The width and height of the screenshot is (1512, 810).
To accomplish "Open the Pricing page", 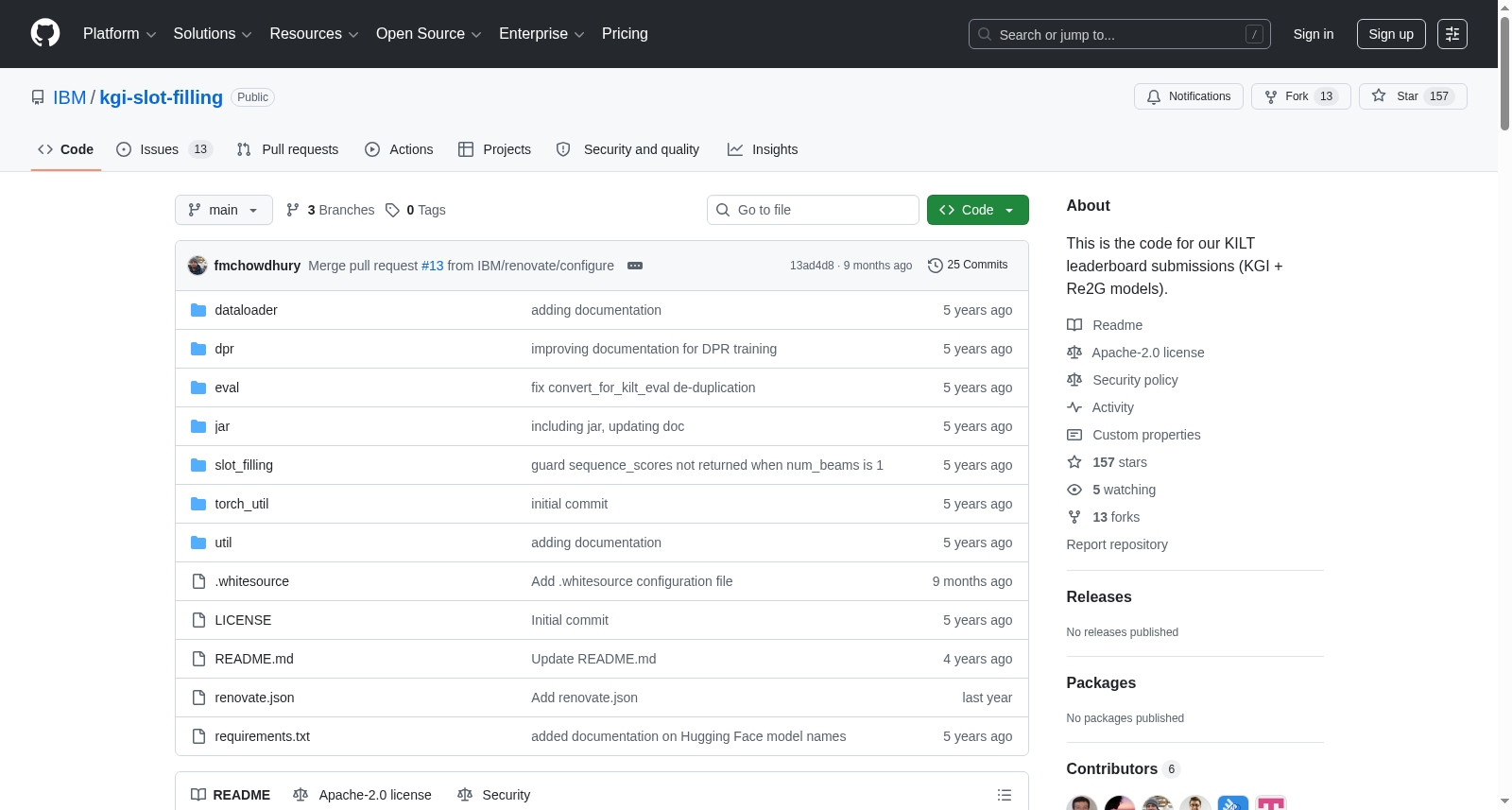I will pos(625,34).
